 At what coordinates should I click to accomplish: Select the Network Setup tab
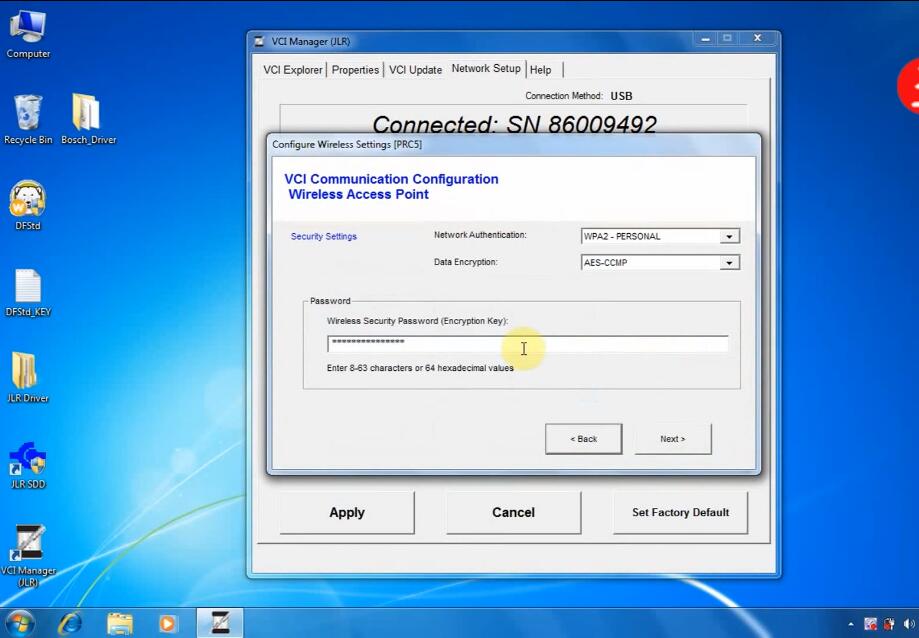[x=486, y=69]
